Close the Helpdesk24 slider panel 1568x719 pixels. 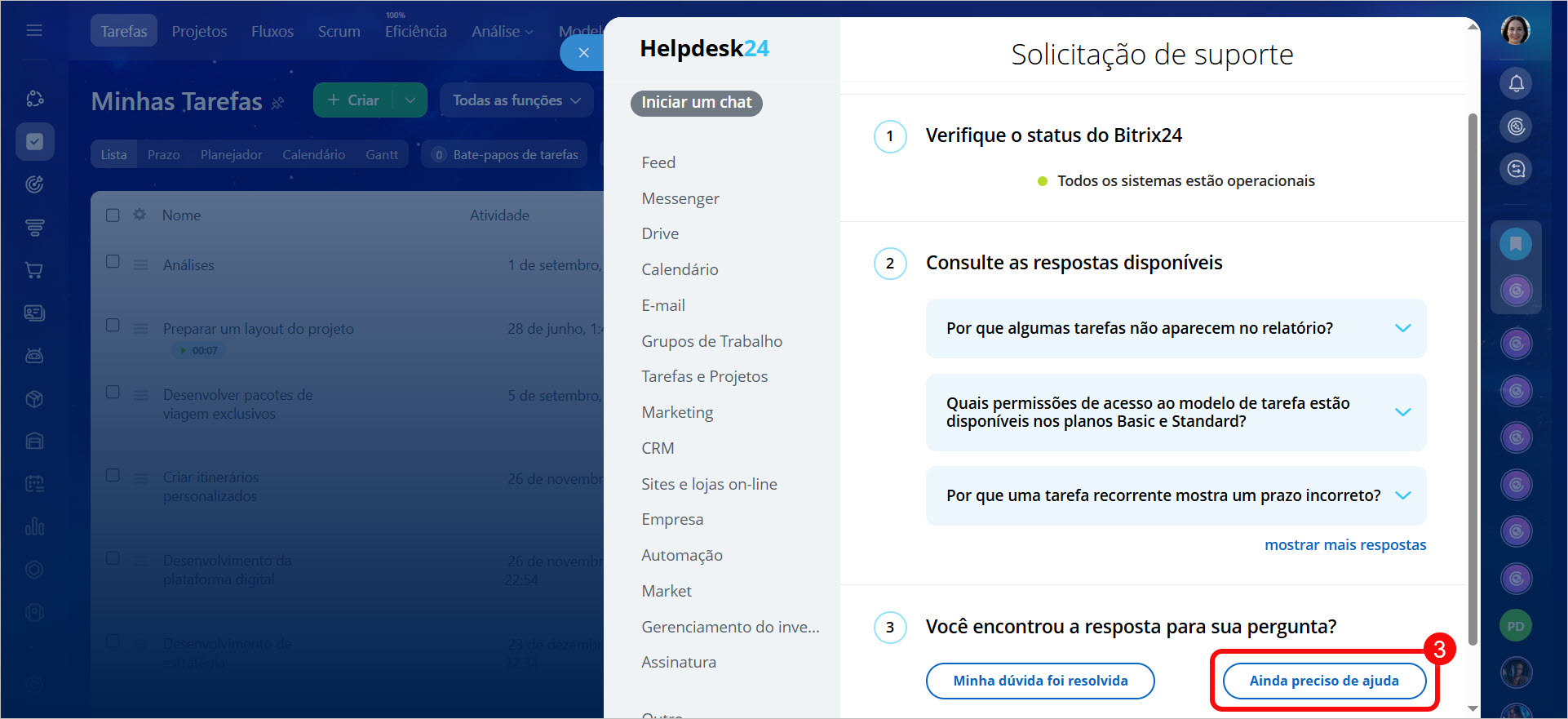(583, 53)
